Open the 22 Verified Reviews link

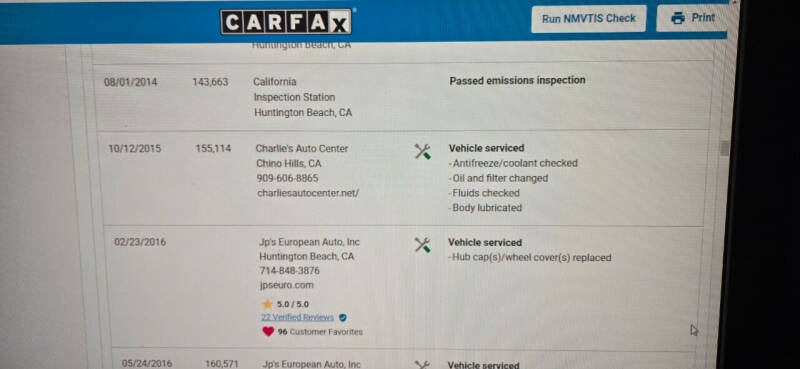297,317
